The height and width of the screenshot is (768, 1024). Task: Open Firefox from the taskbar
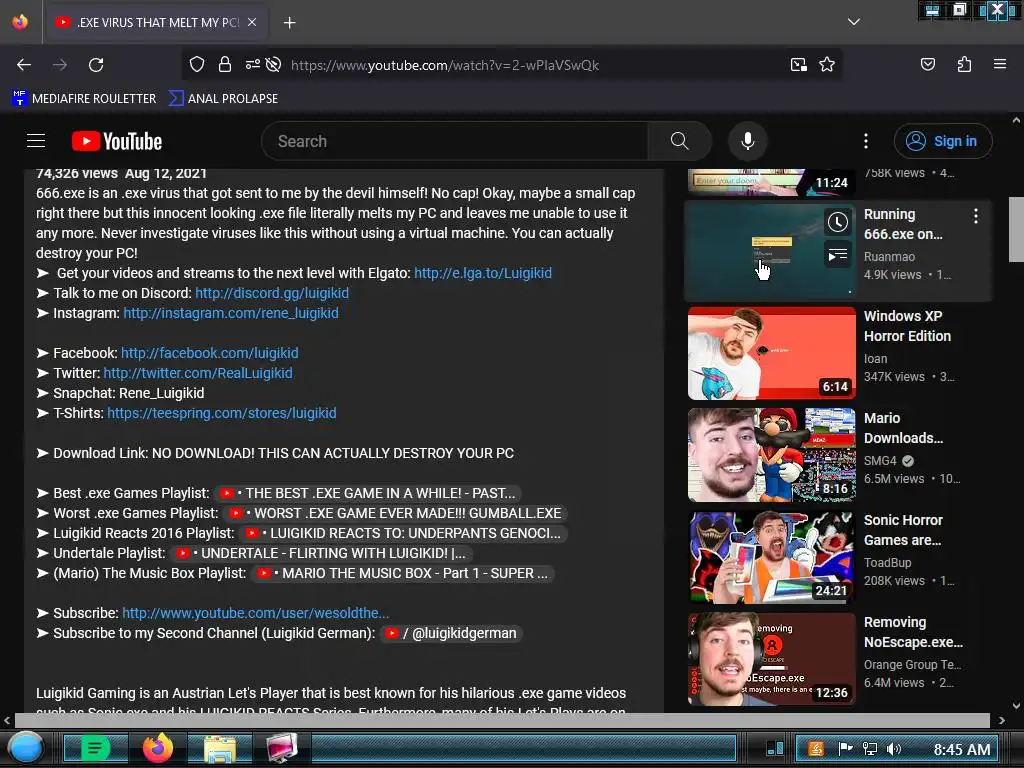(158, 748)
